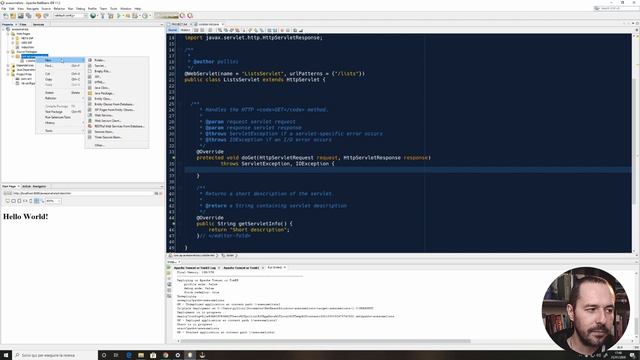The width and height of the screenshot is (640, 360).
Task: Open Refactor submenu in context menu
Action: pos(60,98)
